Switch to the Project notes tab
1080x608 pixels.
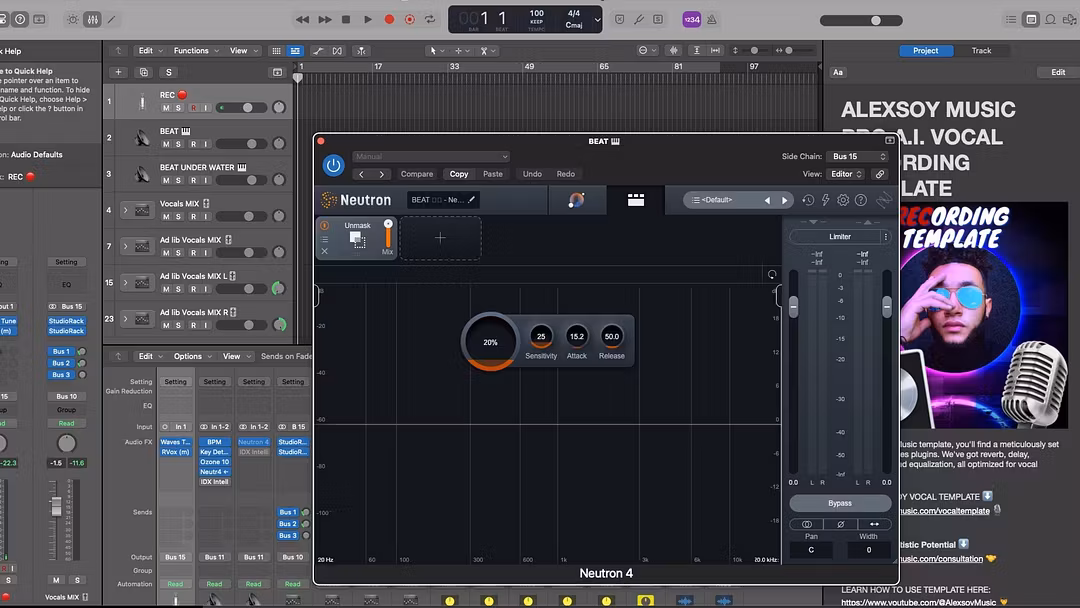[x=926, y=51]
